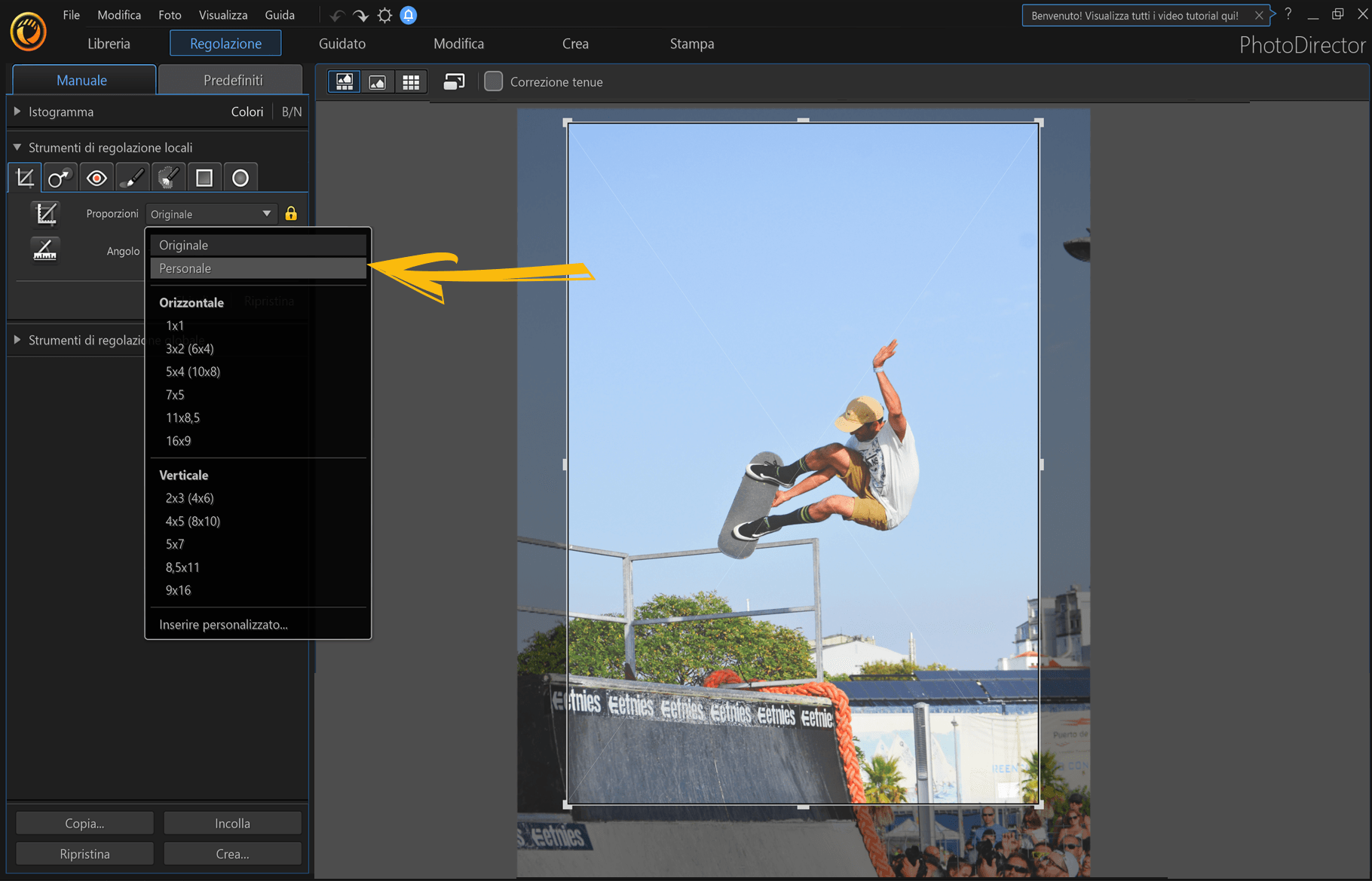Switch histogram to B/N mode
This screenshot has width=1372, height=881.
click(292, 112)
